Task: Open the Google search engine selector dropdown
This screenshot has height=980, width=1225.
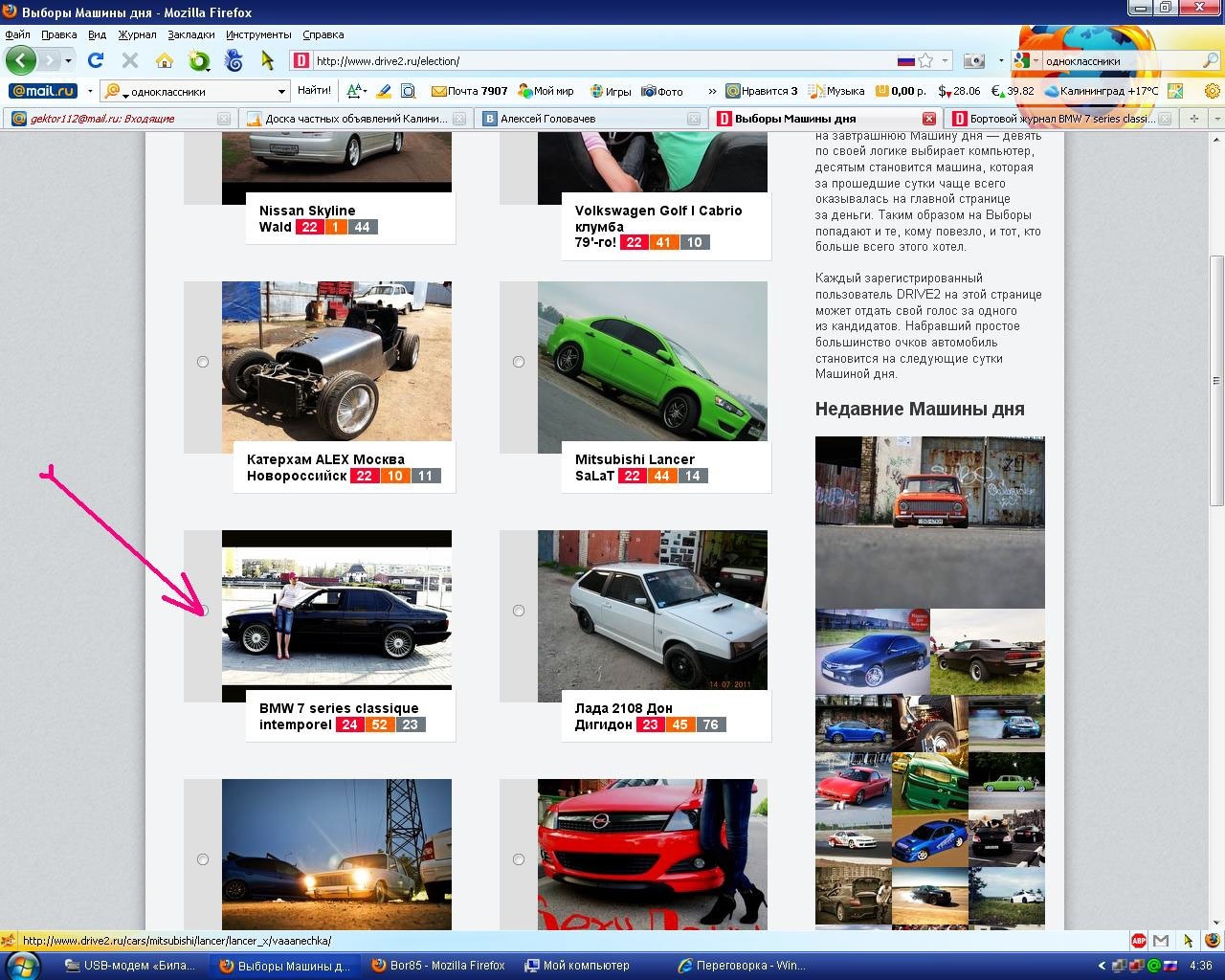Action: point(1036,60)
